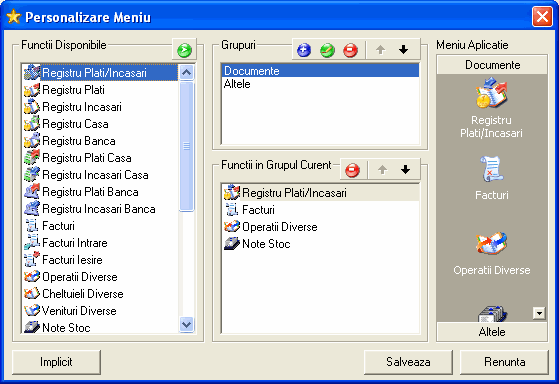
Task: Select Registru Plati Casa text
Action: point(87,158)
